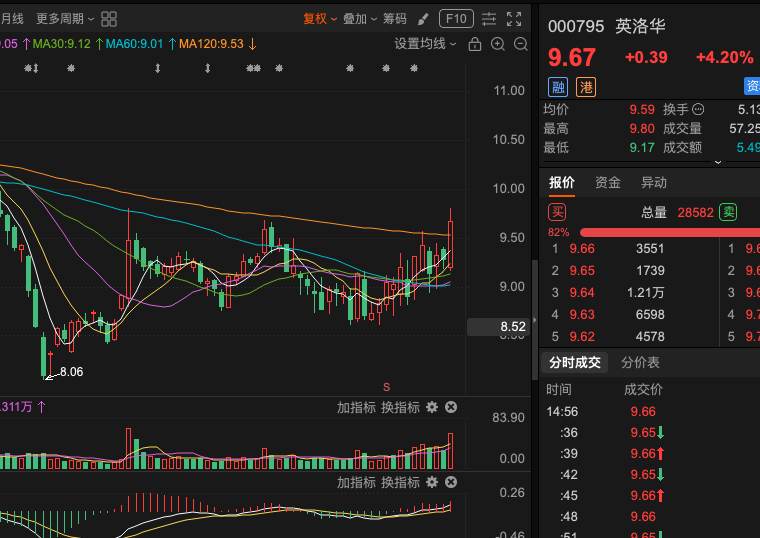760x538 pixels.
Task: Switch to the 报价 tab
Action: (x=562, y=183)
